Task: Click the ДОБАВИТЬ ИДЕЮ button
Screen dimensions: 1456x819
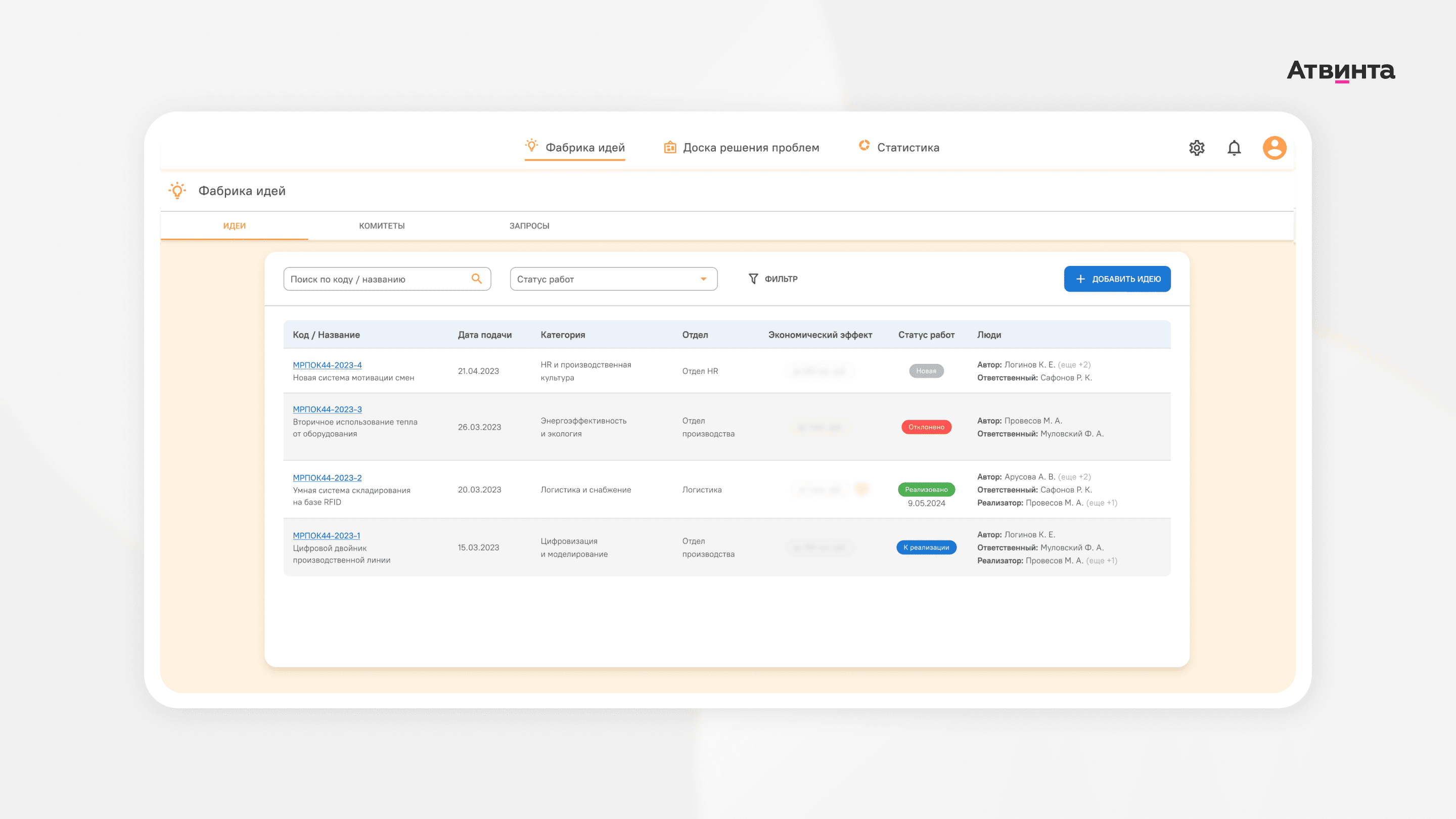Action: [x=1117, y=279]
